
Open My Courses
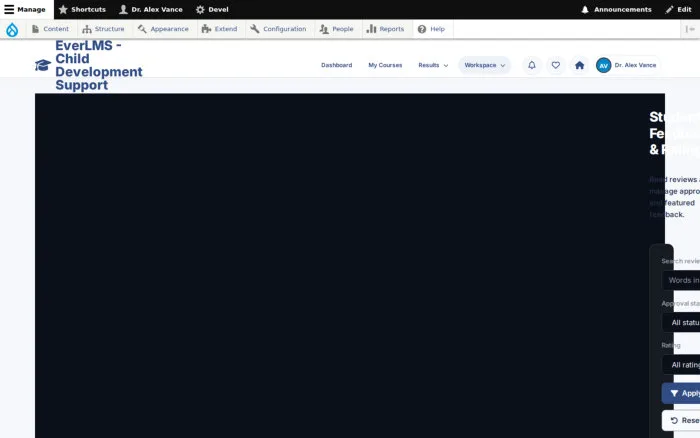[385, 65]
